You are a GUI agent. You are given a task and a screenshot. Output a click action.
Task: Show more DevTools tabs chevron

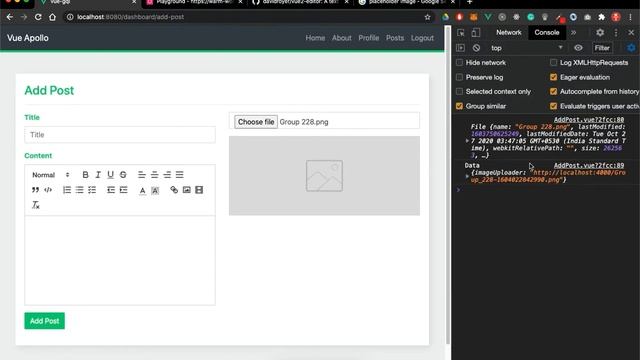point(573,33)
